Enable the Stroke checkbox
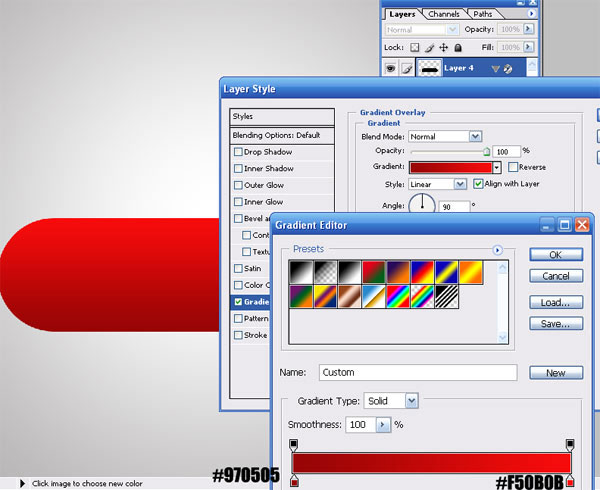The image size is (600, 490). point(238,335)
